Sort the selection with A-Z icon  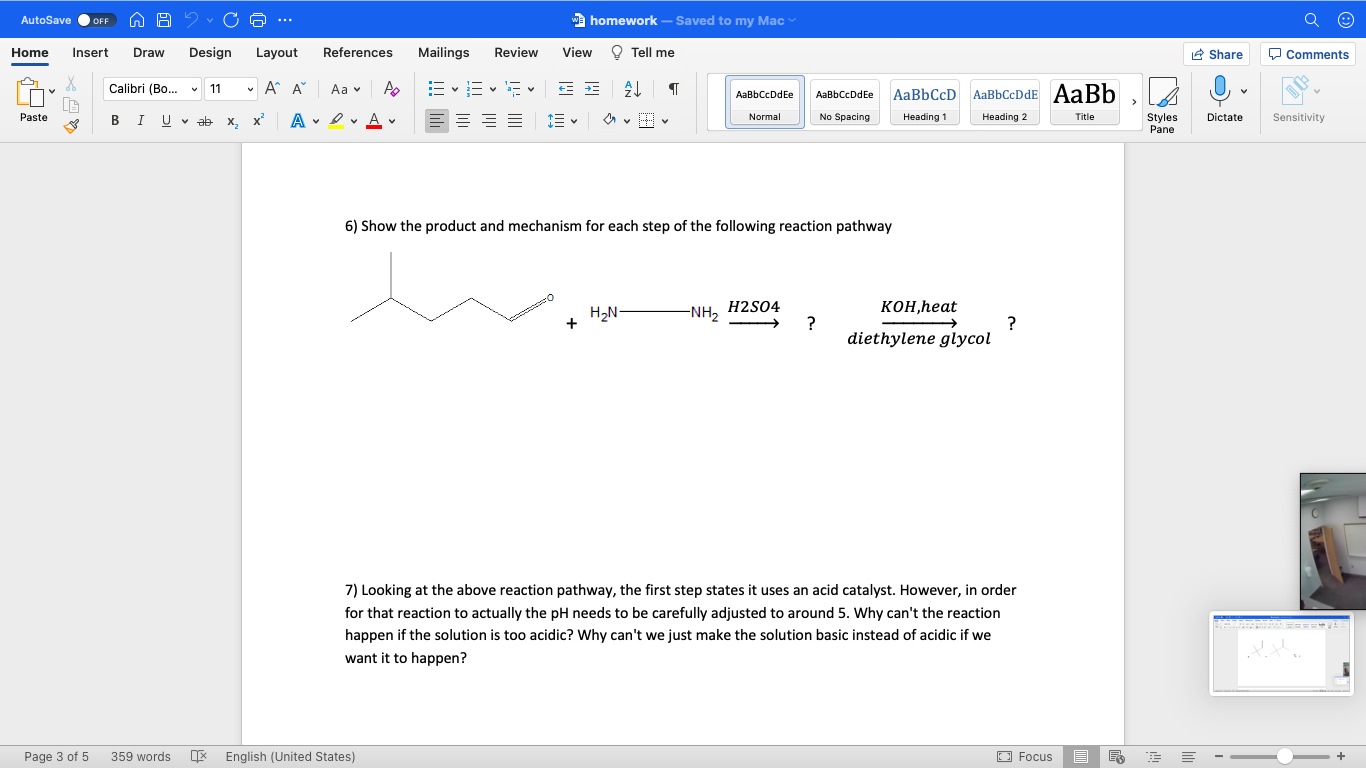coord(632,89)
